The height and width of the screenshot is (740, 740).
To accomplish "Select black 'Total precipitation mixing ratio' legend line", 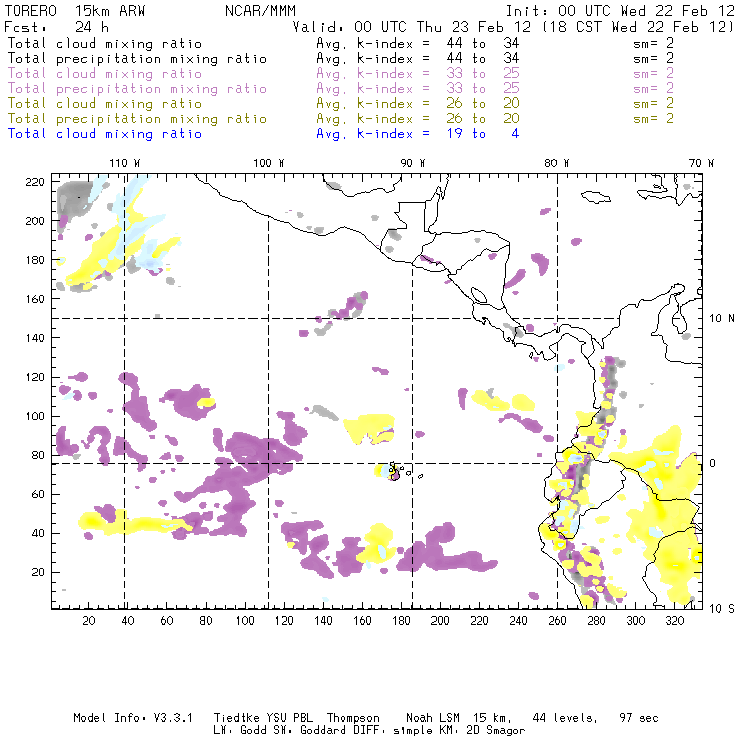I will pyautogui.click(x=137, y=59).
